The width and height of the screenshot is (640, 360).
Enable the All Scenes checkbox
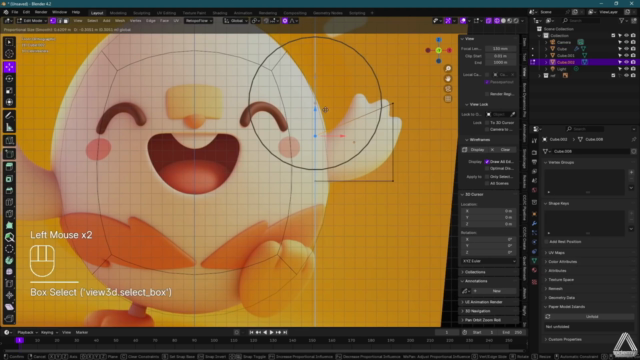[487, 183]
